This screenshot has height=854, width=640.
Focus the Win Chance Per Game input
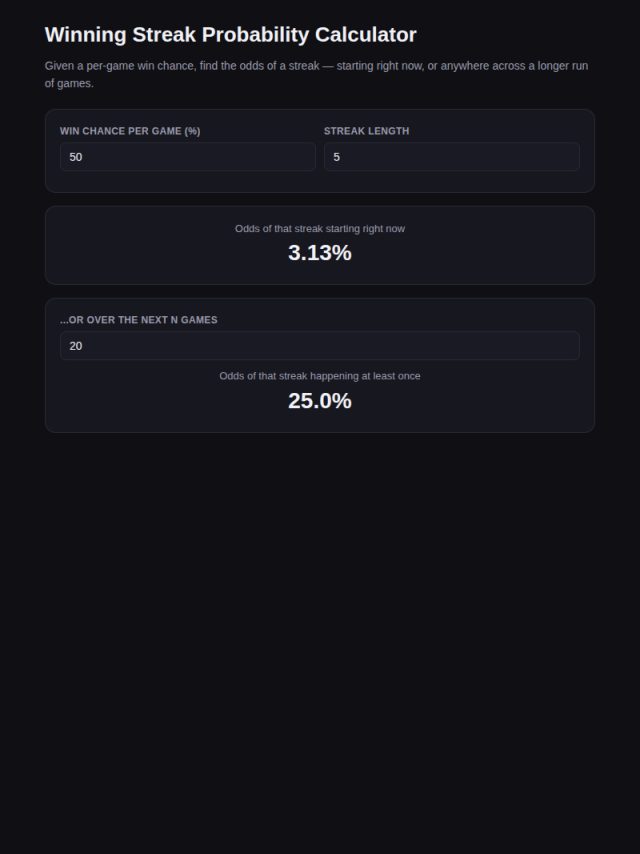click(x=187, y=157)
